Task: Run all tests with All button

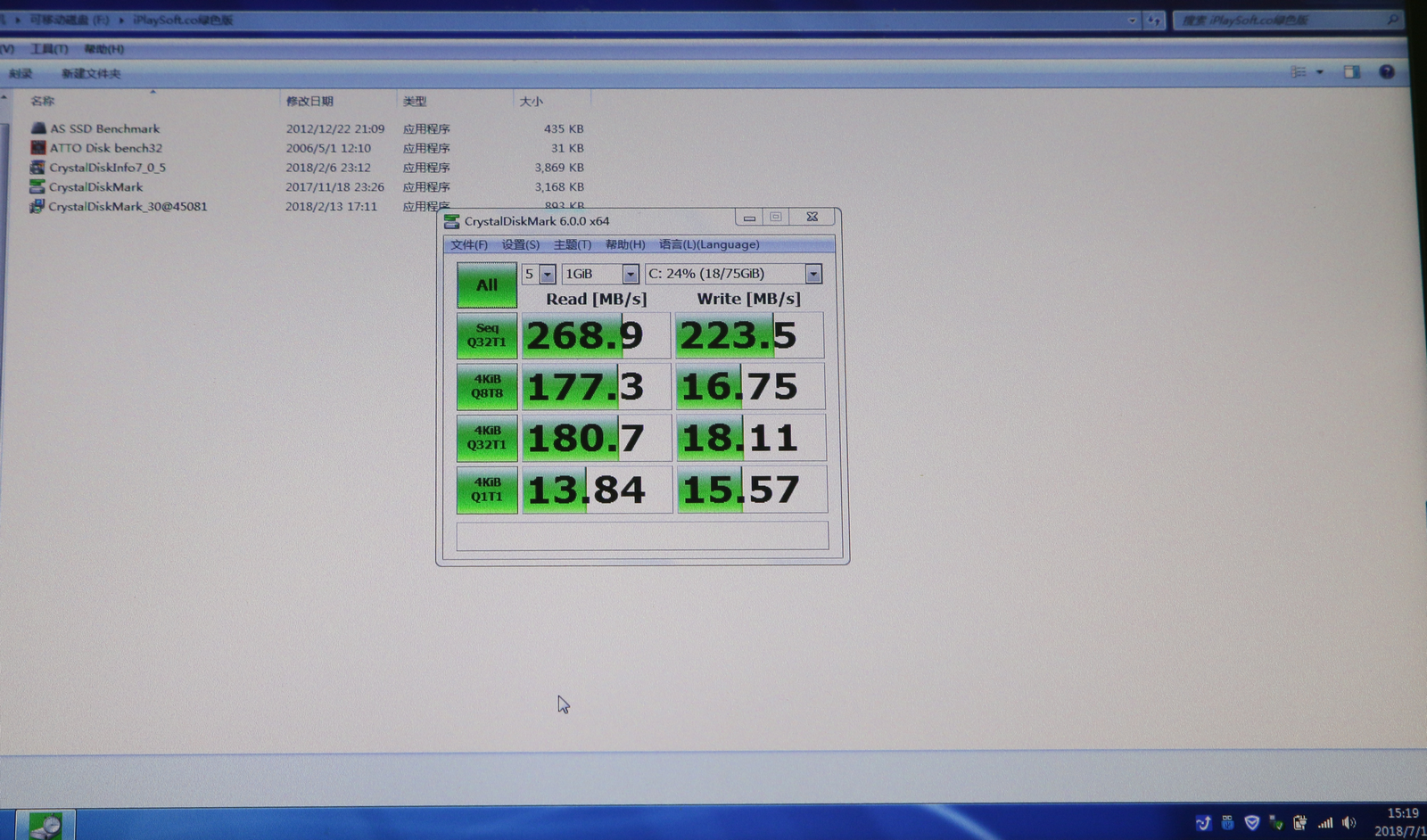Action: [487, 285]
